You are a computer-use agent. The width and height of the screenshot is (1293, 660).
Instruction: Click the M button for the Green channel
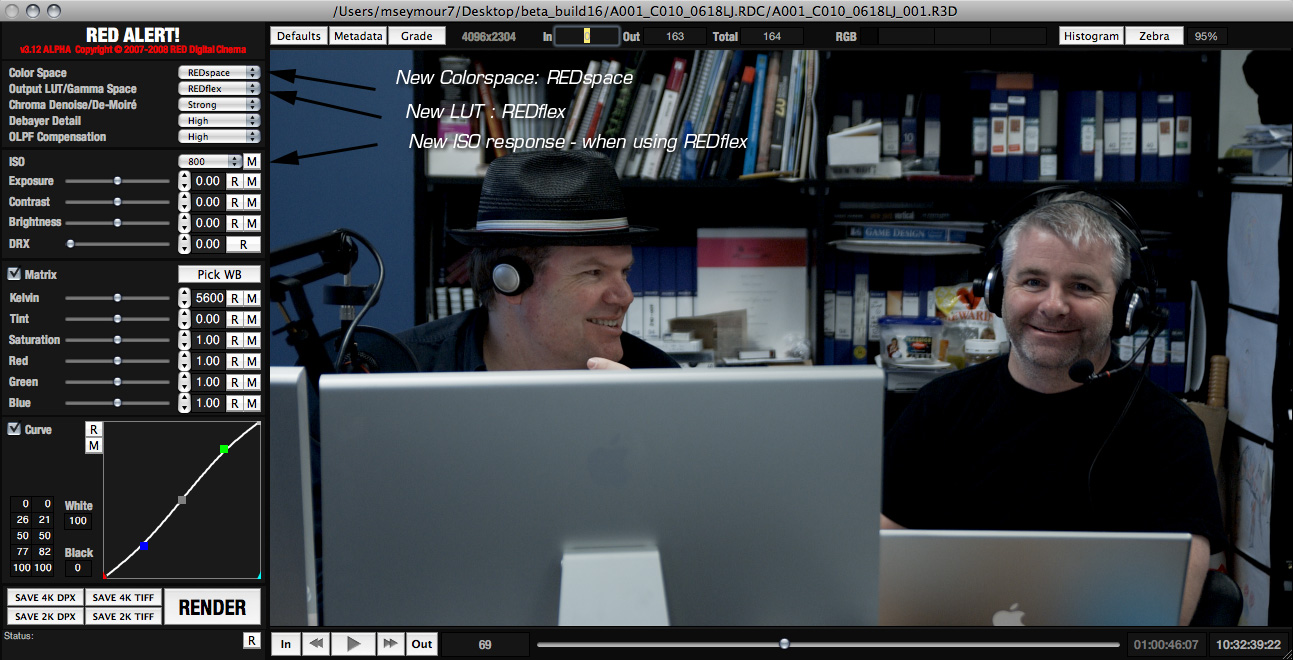[252, 382]
